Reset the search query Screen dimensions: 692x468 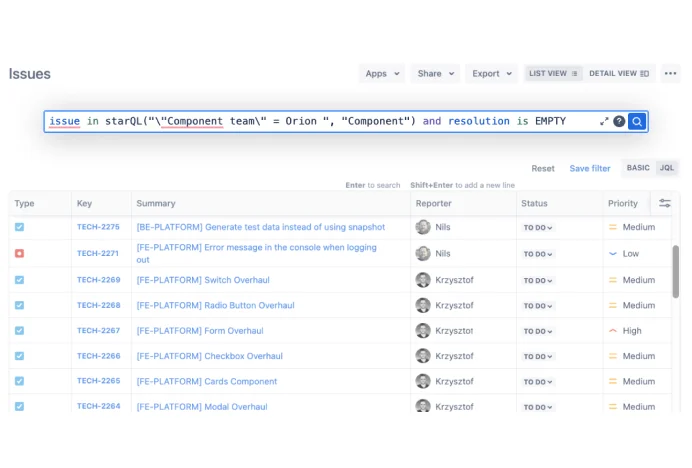point(543,168)
